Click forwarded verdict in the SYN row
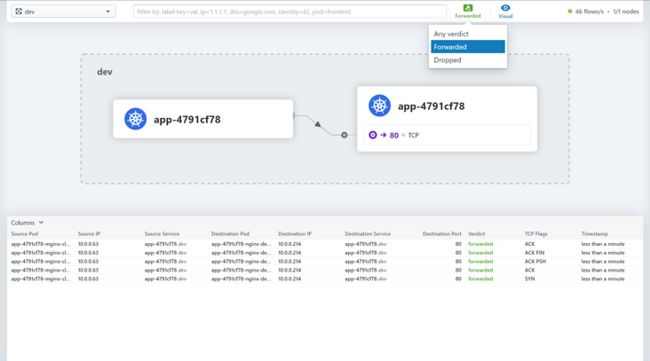The height and width of the screenshot is (361, 650). [480, 279]
